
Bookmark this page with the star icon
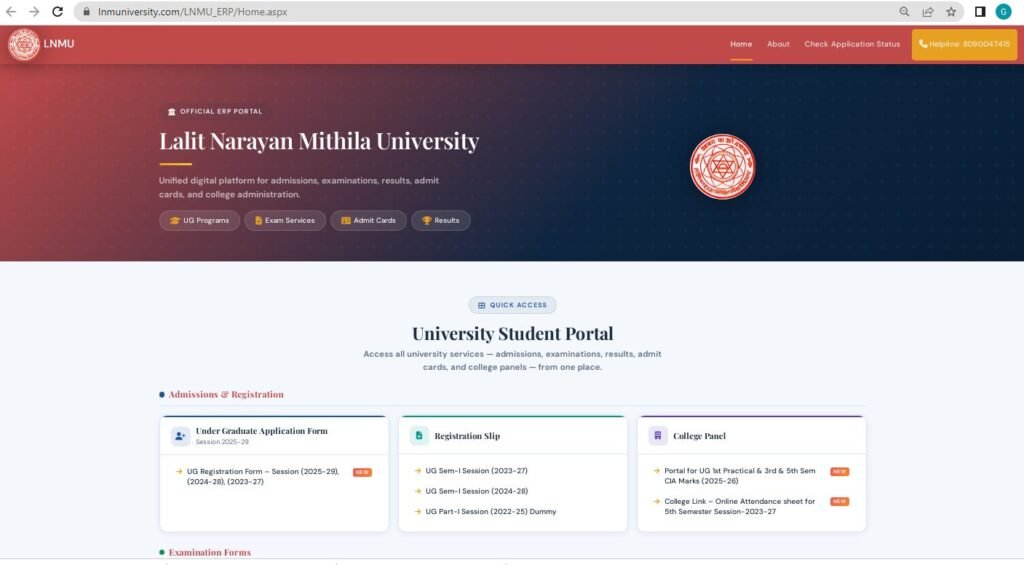point(951,12)
